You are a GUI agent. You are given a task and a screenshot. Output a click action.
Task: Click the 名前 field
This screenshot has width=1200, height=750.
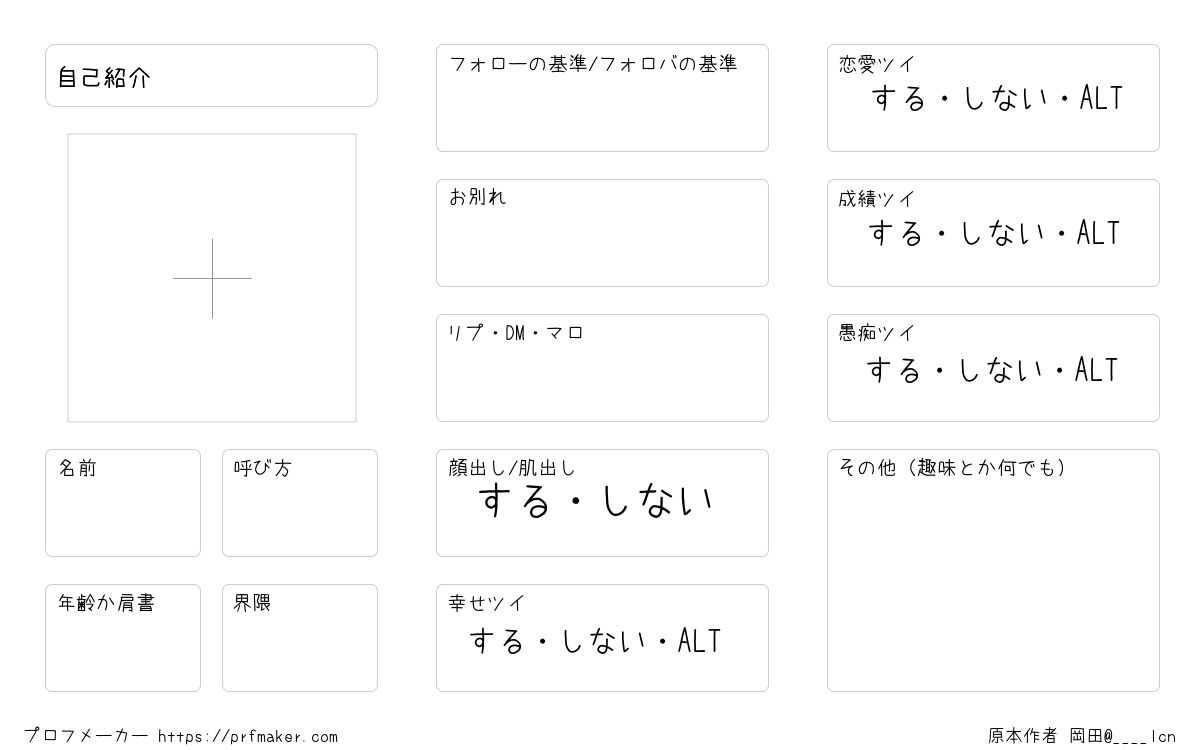click(123, 503)
